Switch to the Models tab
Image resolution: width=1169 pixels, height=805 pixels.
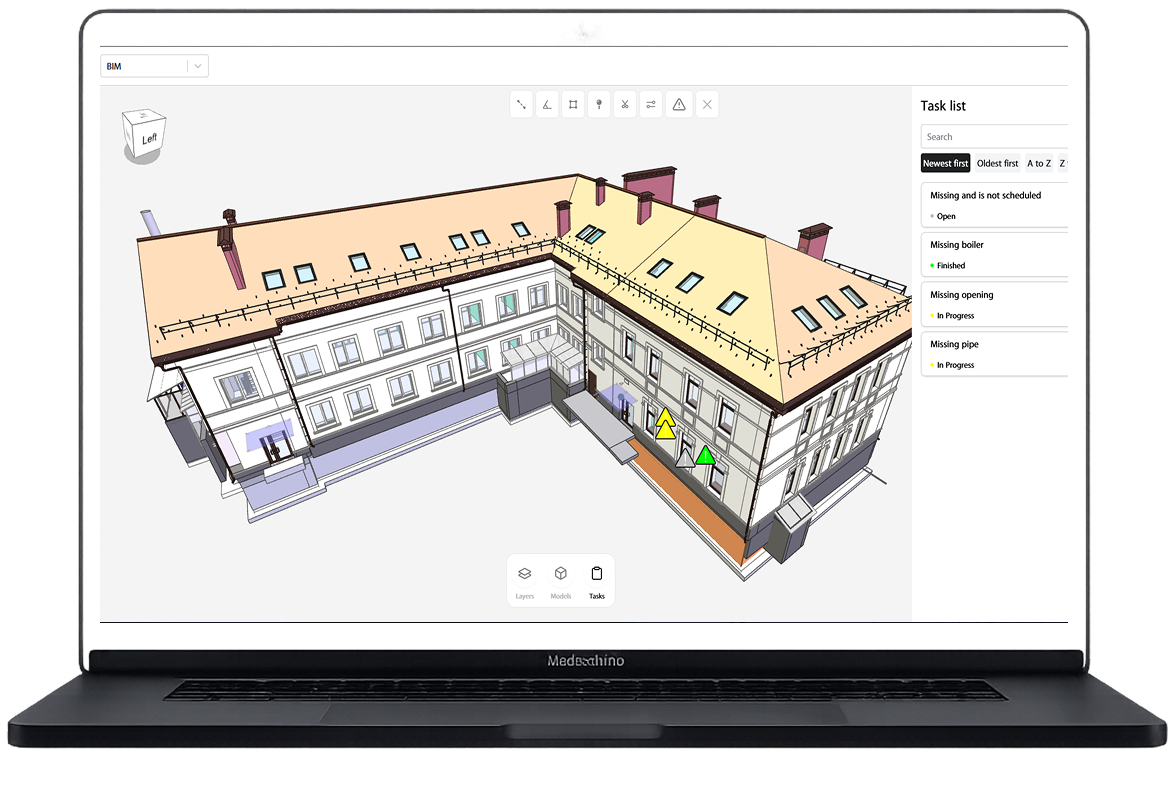coord(561,581)
